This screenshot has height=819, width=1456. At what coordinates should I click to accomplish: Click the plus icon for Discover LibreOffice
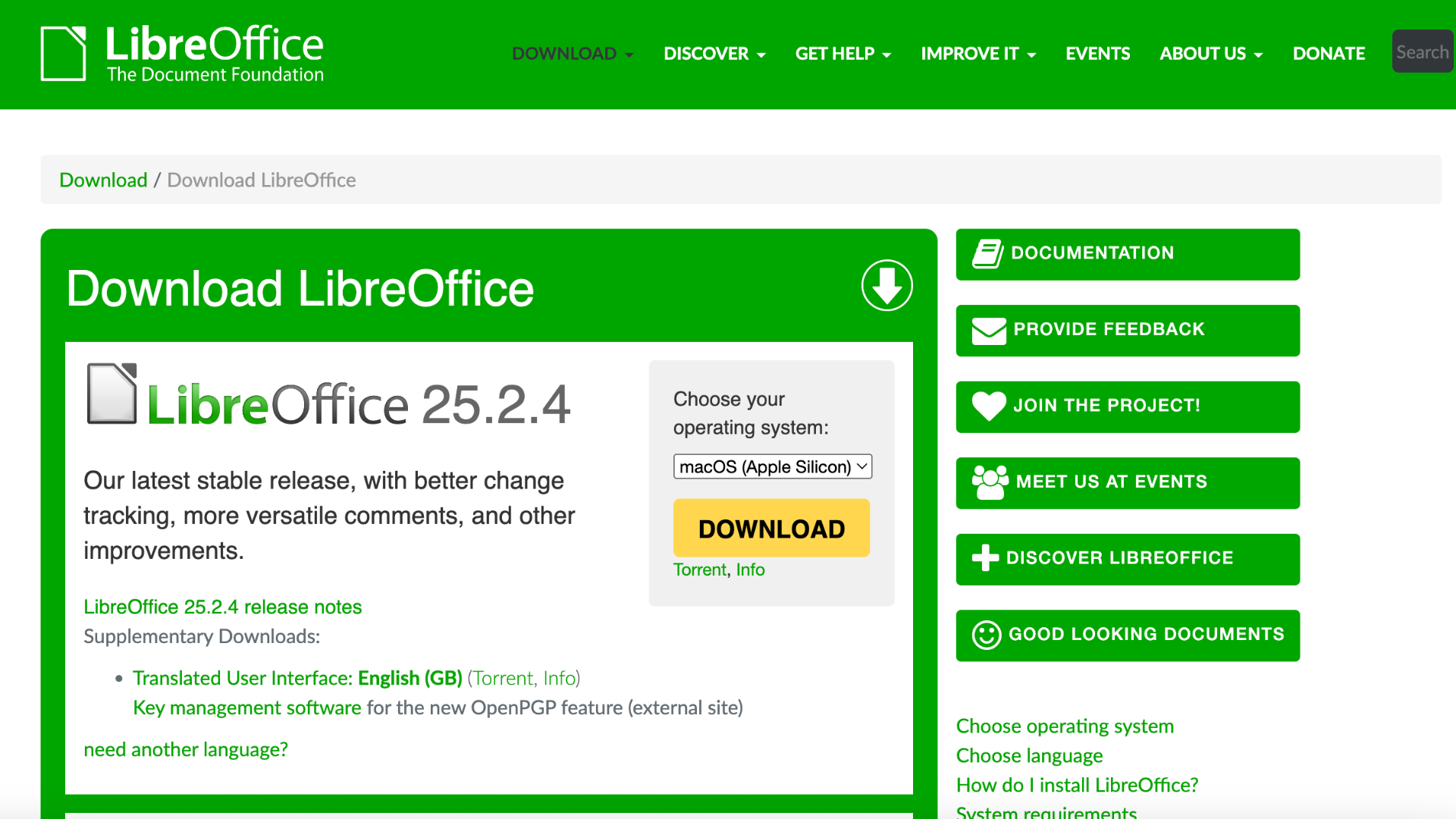click(987, 557)
